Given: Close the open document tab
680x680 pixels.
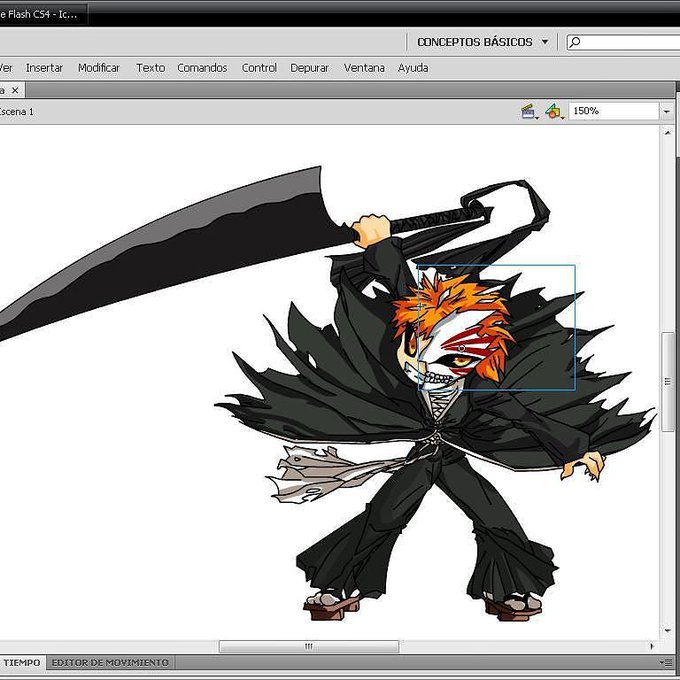Looking at the screenshot, I should point(15,90).
